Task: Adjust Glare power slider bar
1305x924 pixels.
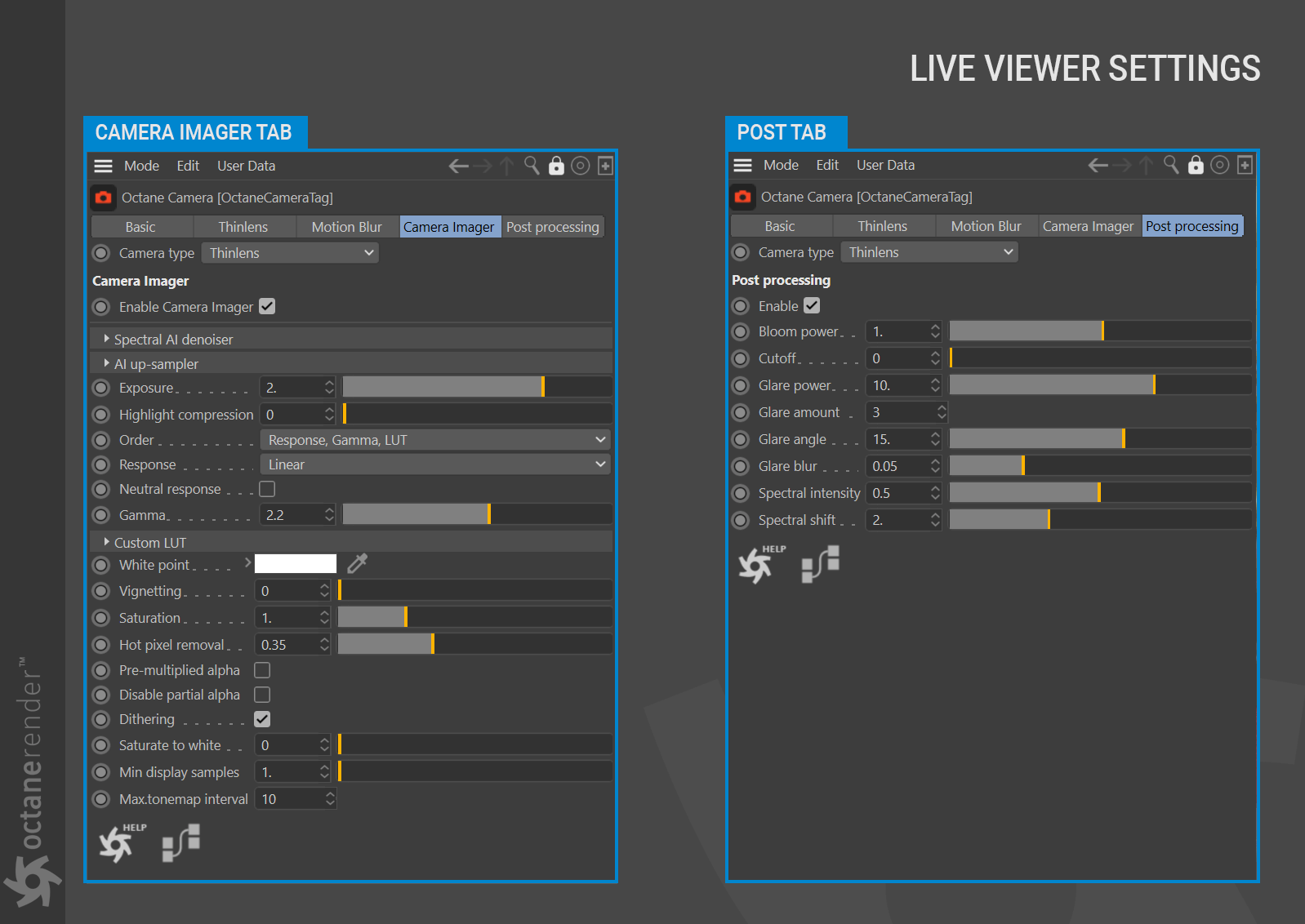Action: click(x=1100, y=384)
